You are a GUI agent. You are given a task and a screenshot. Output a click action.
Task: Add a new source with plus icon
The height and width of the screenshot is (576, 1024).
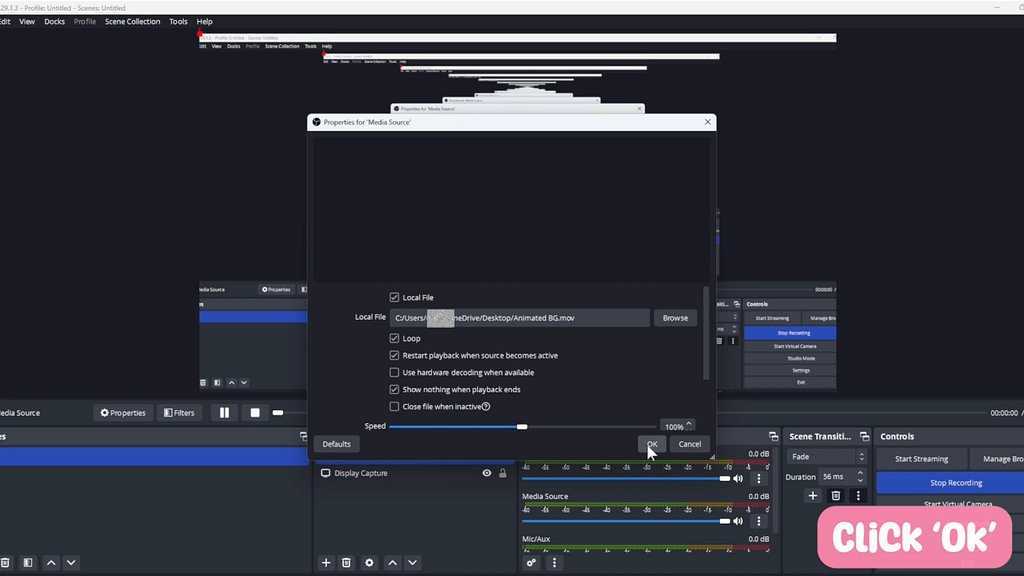(x=326, y=563)
